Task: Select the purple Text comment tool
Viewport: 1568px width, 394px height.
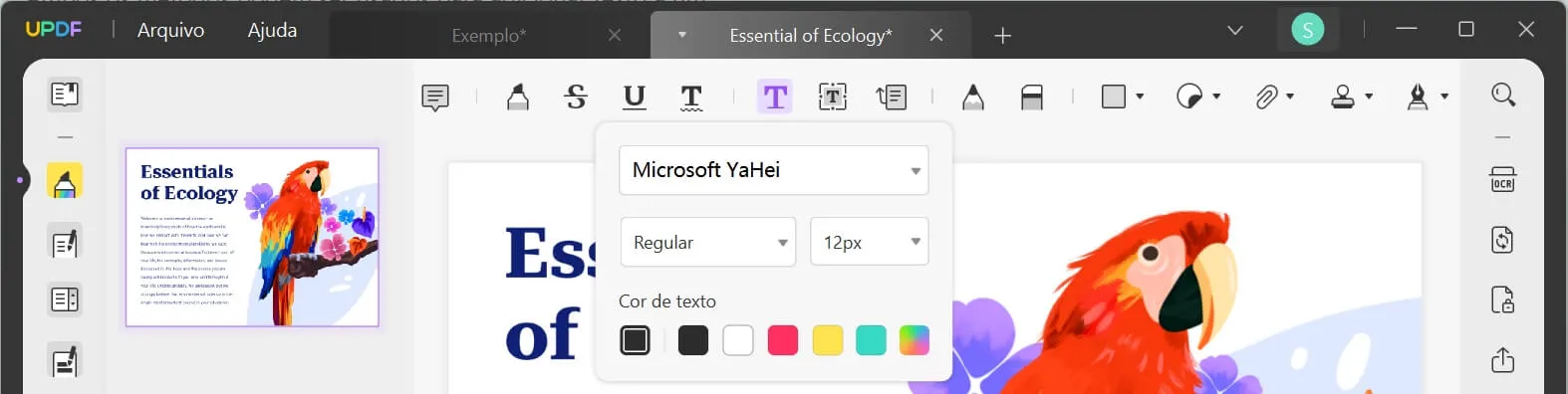Action: tap(775, 97)
